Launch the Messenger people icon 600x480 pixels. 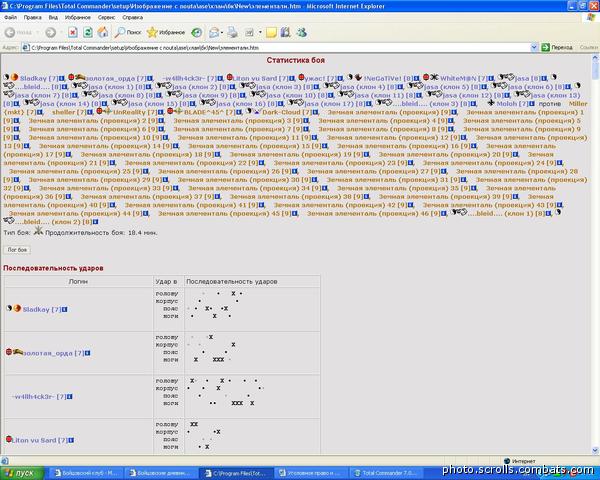[302, 33]
